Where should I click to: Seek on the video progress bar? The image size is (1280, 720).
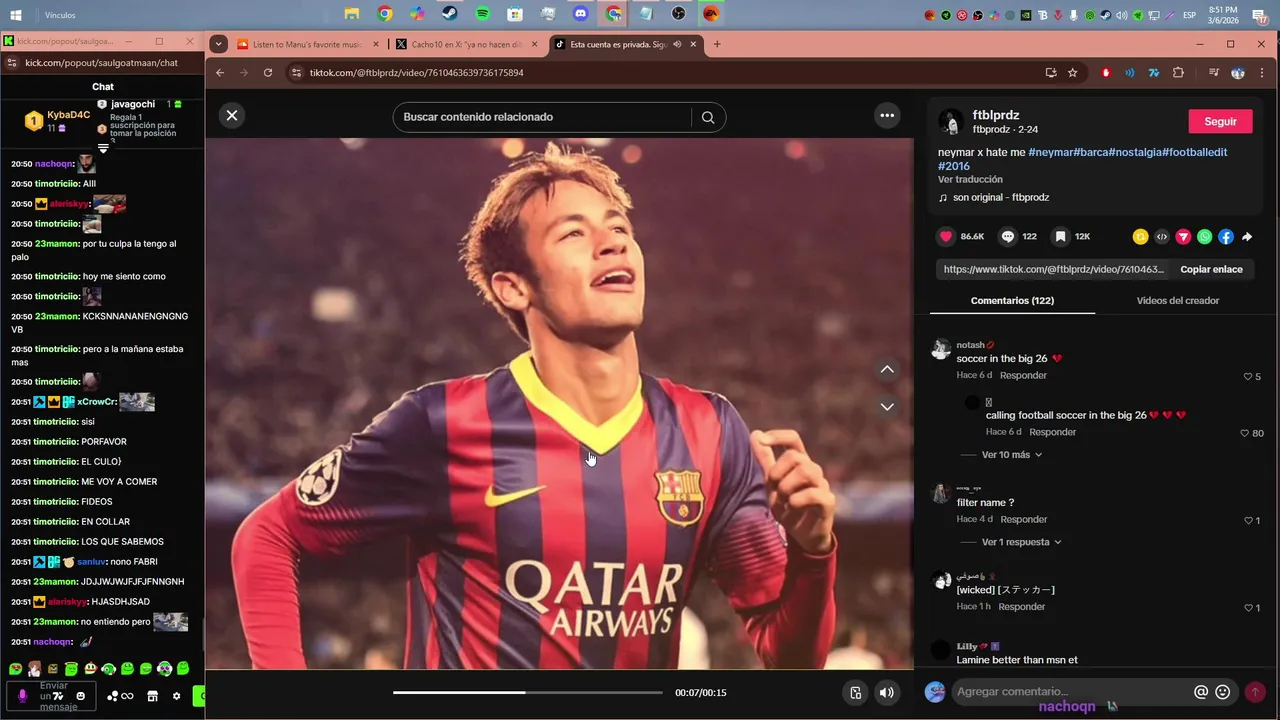pos(528,692)
